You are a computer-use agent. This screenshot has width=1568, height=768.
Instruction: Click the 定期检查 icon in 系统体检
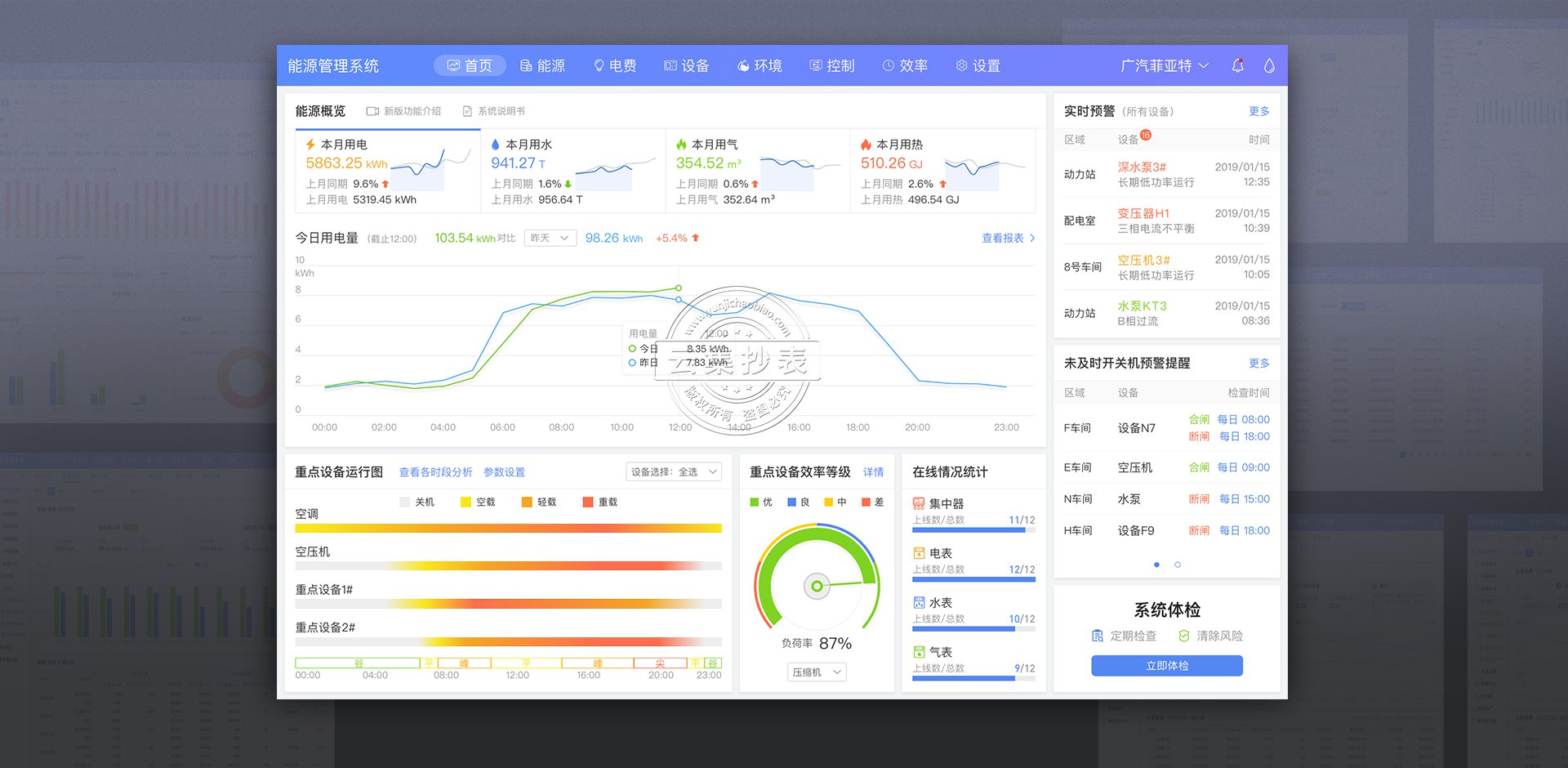(1098, 636)
